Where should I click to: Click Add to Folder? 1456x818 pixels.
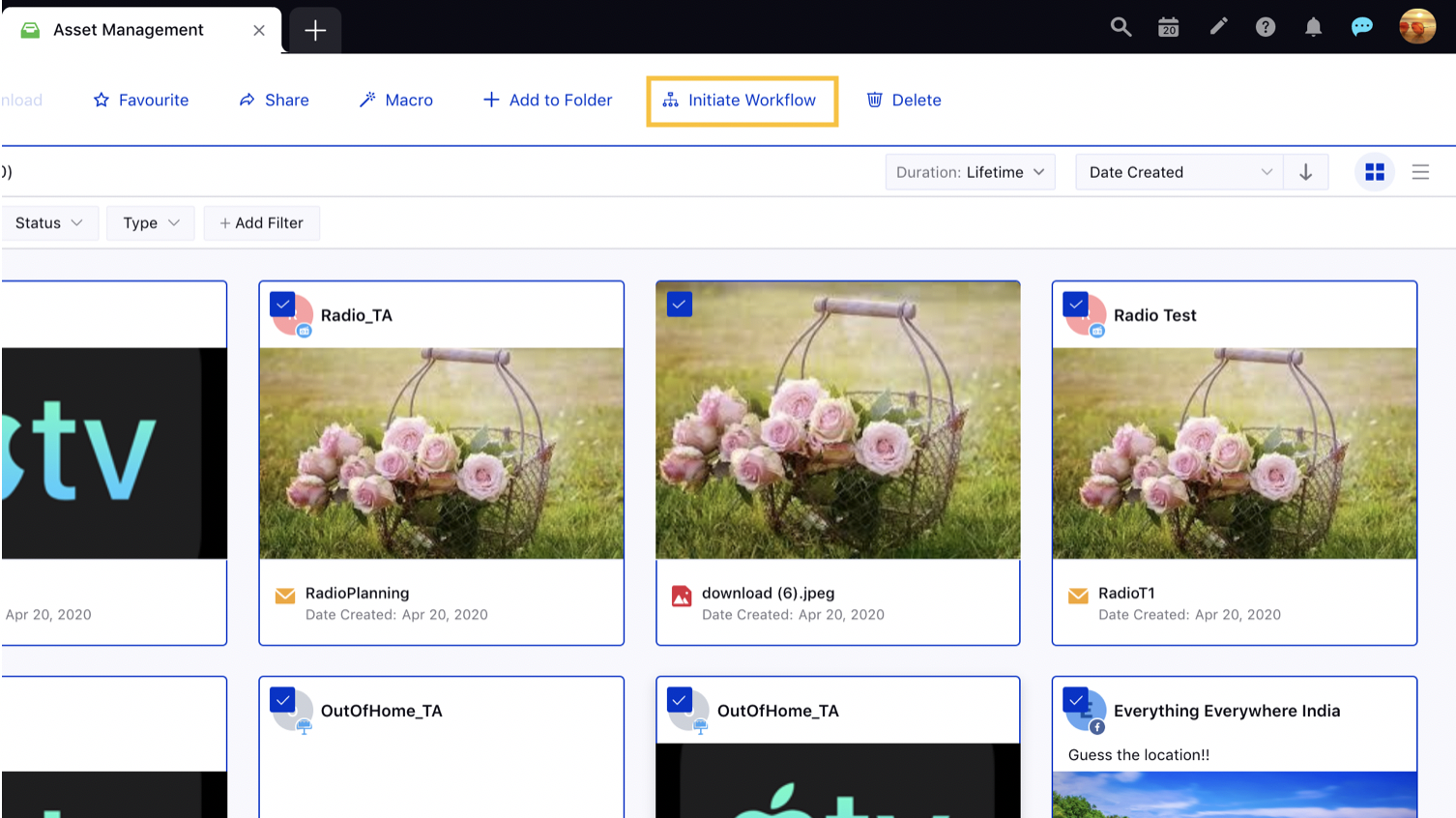pyautogui.click(x=547, y=100)
